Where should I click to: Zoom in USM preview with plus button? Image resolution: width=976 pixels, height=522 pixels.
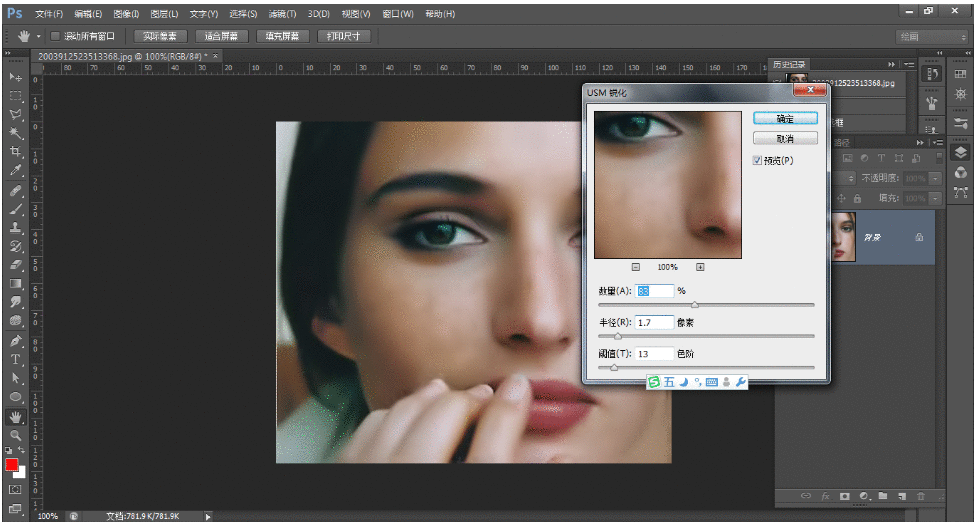click(x=700, y=267)
